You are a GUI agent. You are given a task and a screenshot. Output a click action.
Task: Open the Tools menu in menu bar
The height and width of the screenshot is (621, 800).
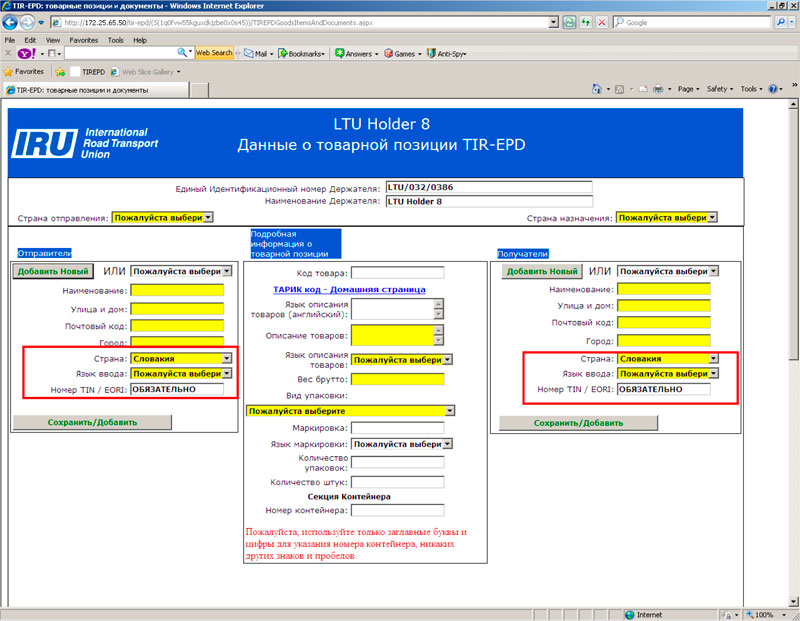116,40
